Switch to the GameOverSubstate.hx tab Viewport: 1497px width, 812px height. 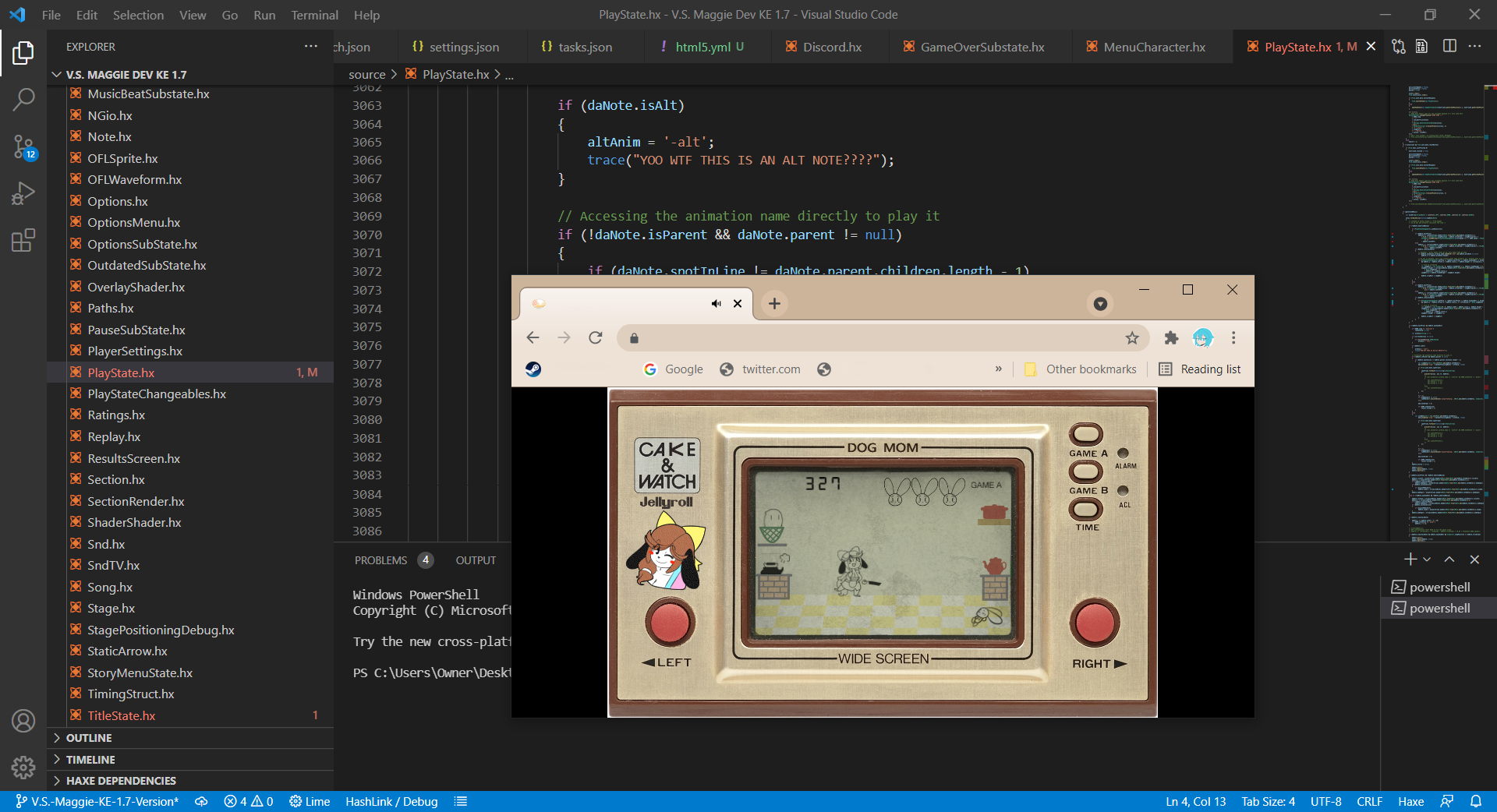tap(982, 47)
